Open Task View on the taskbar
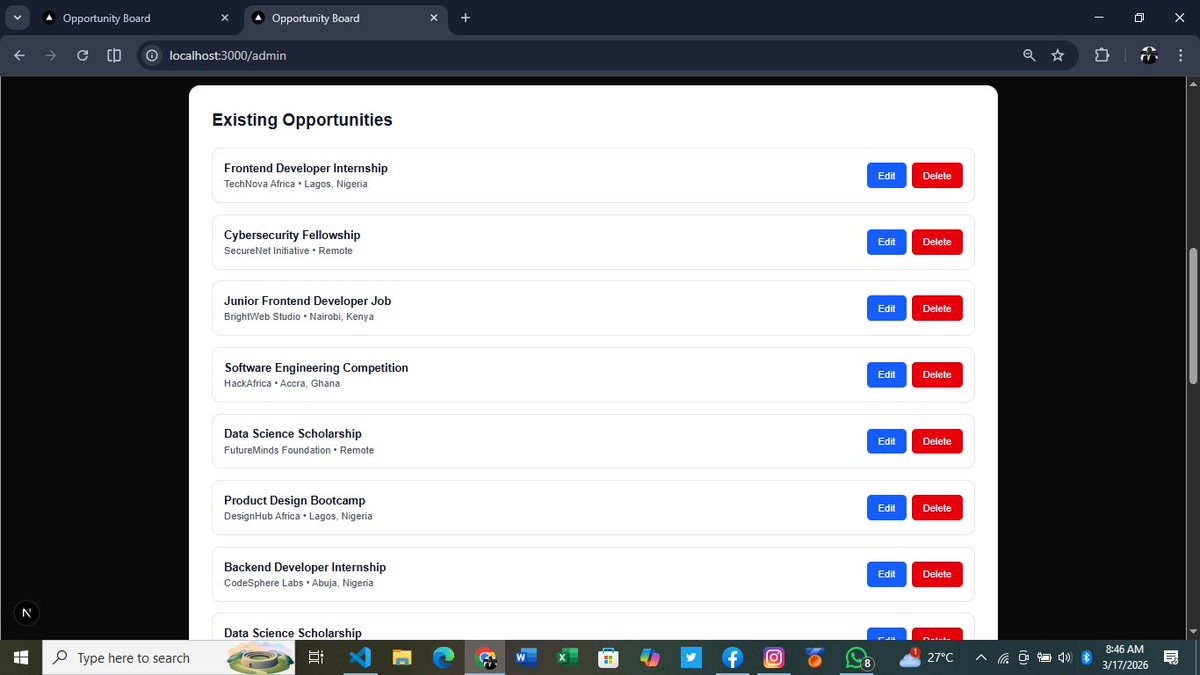The width and height of the screenshot is (1200, 675). click(x=315, y=658)
